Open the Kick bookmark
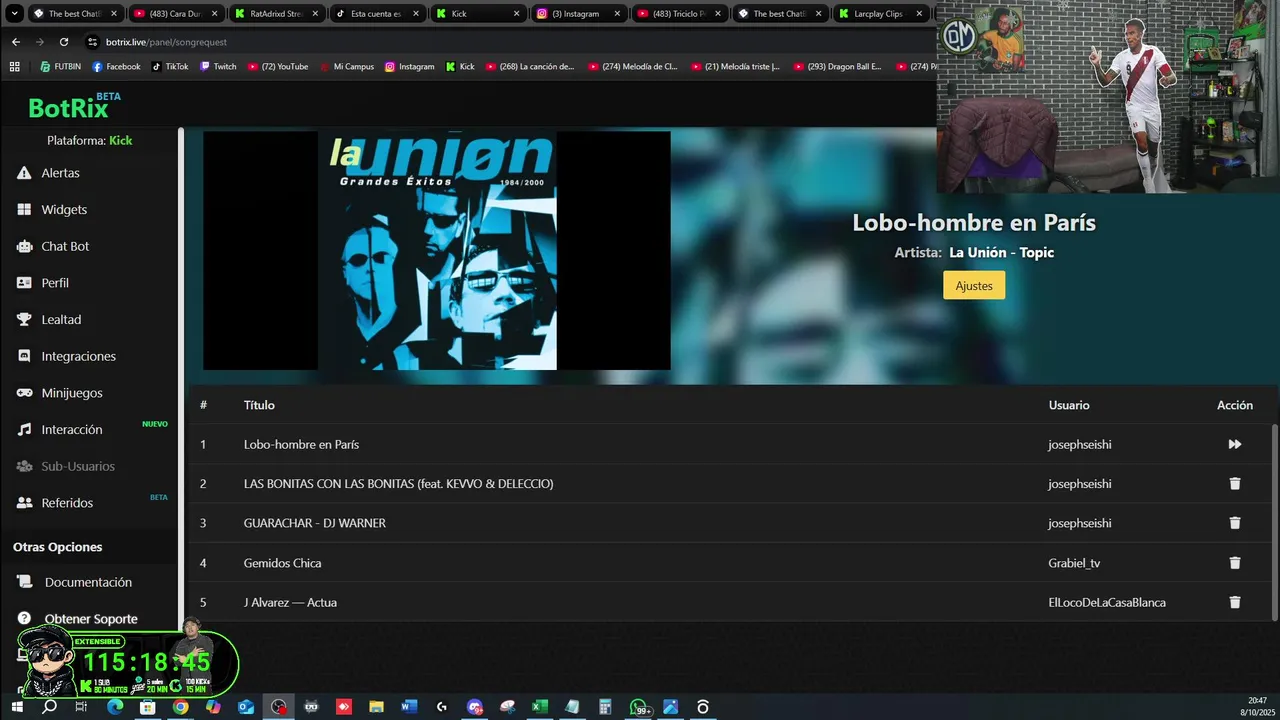Viewport: 1280px width, 720px height. point(460,67)
